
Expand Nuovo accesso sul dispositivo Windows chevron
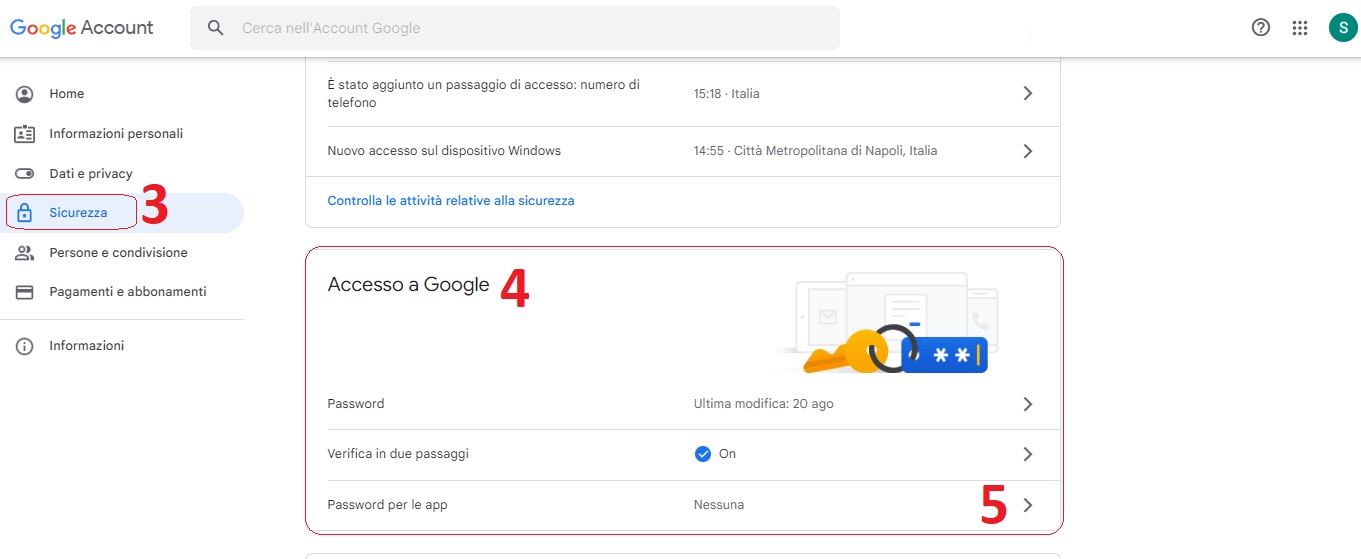[1027, 151]
